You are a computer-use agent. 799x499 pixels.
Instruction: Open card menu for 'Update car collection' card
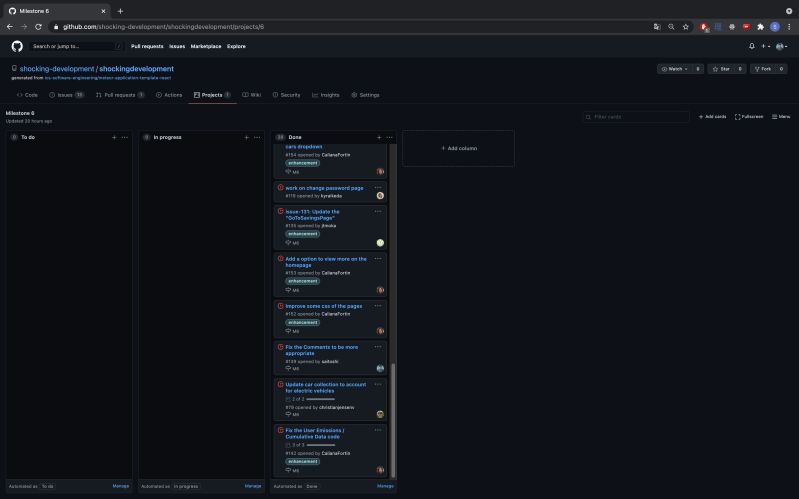point(378,384)
